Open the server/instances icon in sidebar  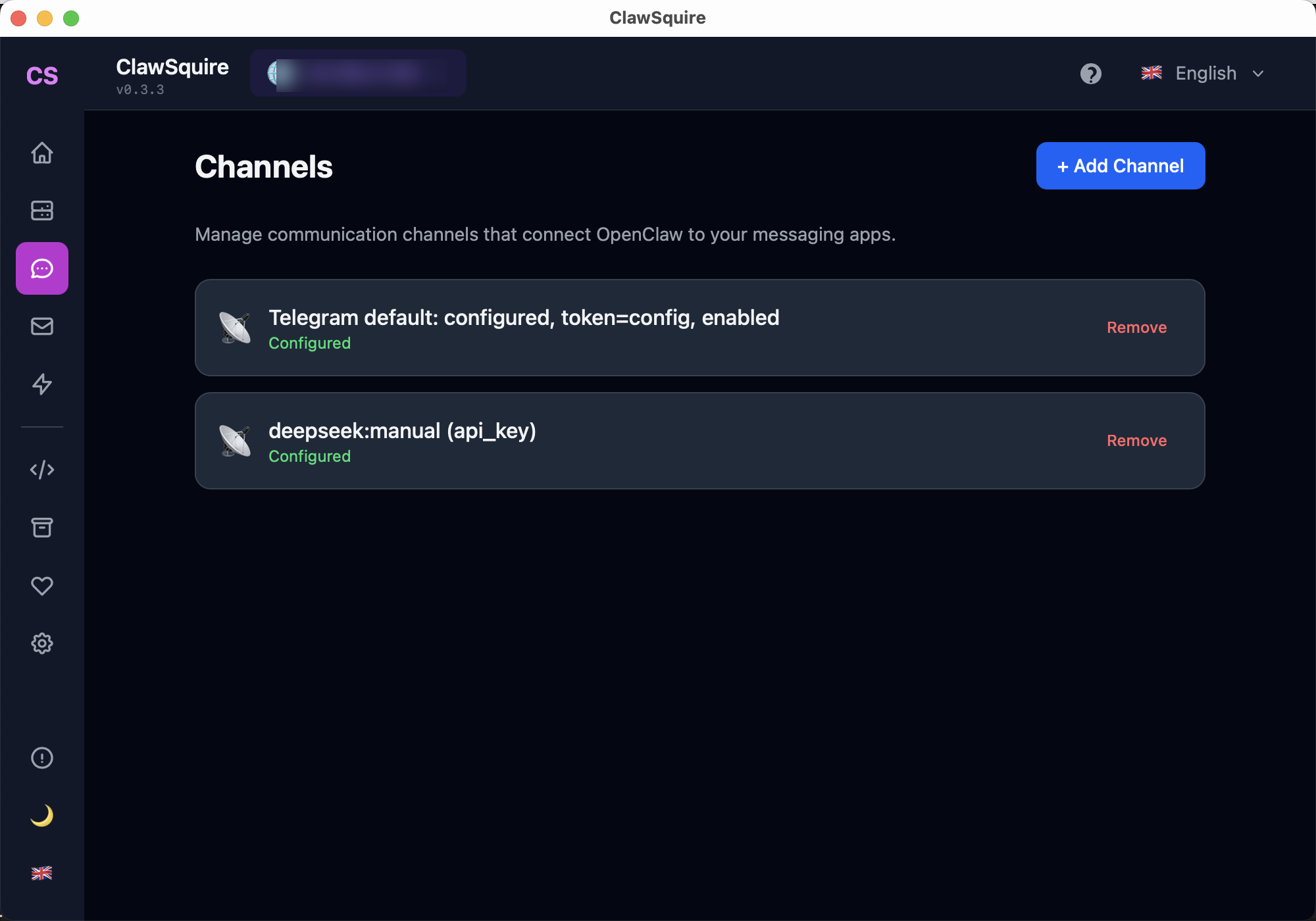42,211
